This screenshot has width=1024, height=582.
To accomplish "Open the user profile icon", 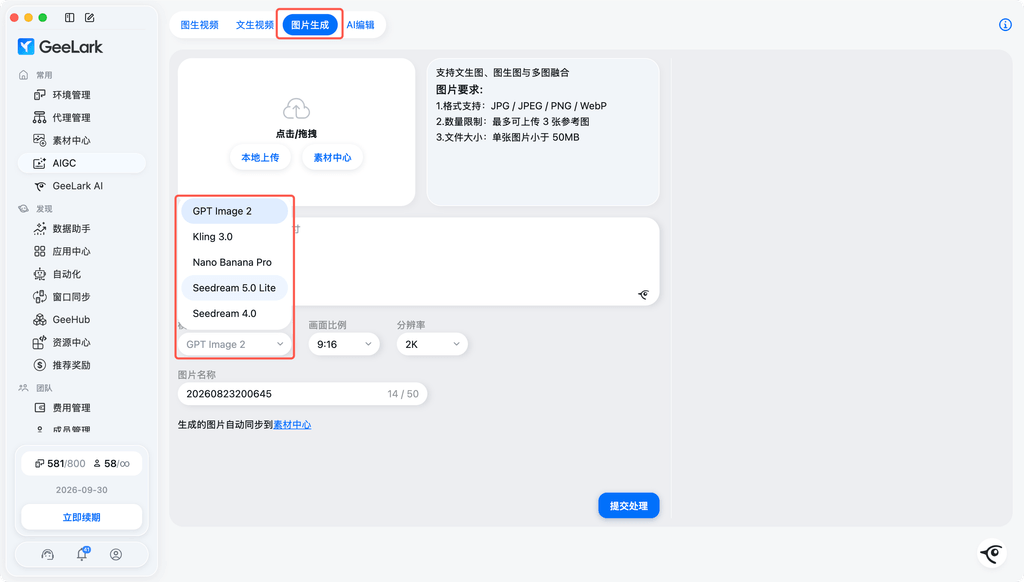I will 116,555.
